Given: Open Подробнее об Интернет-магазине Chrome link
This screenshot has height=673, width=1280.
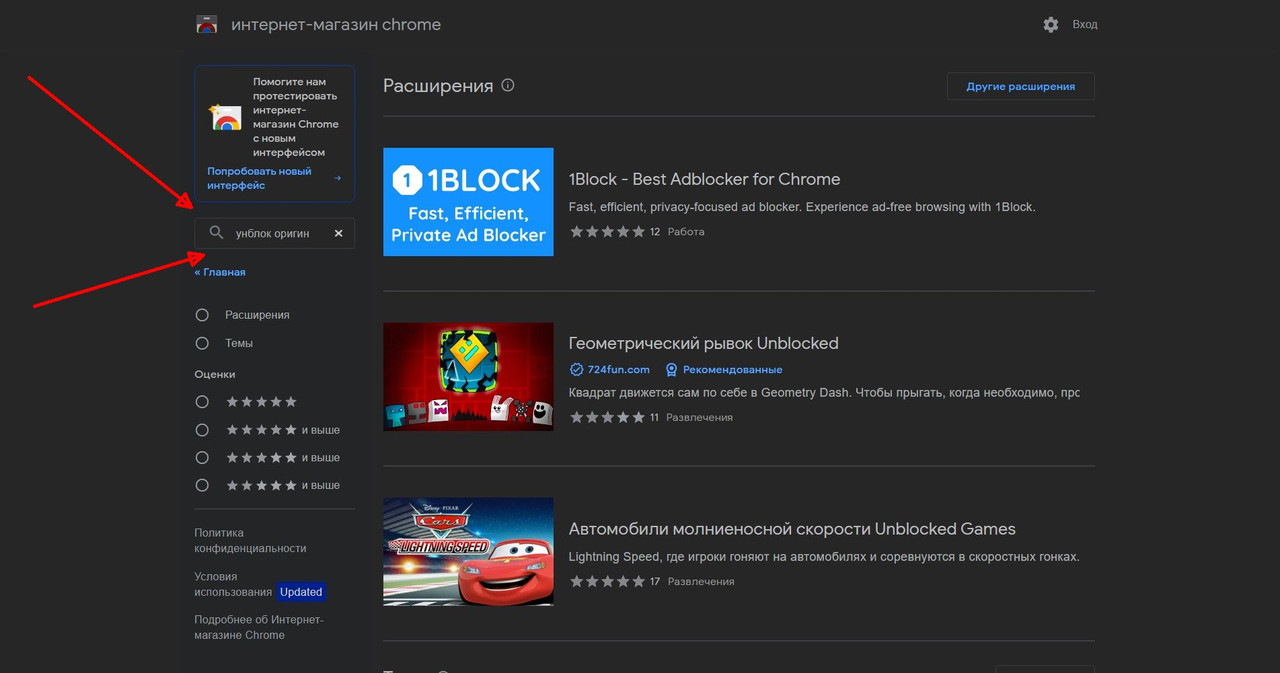Looking at the screenshot, I should [x=259, y=627].
